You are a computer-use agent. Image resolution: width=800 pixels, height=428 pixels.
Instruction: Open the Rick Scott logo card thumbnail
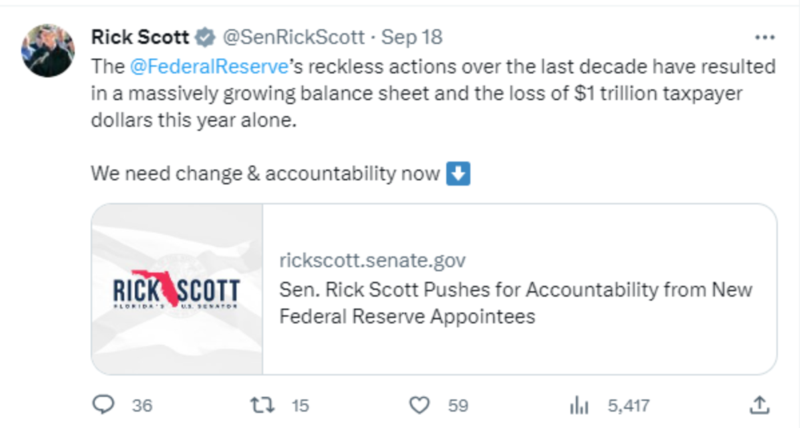point(177,289)
